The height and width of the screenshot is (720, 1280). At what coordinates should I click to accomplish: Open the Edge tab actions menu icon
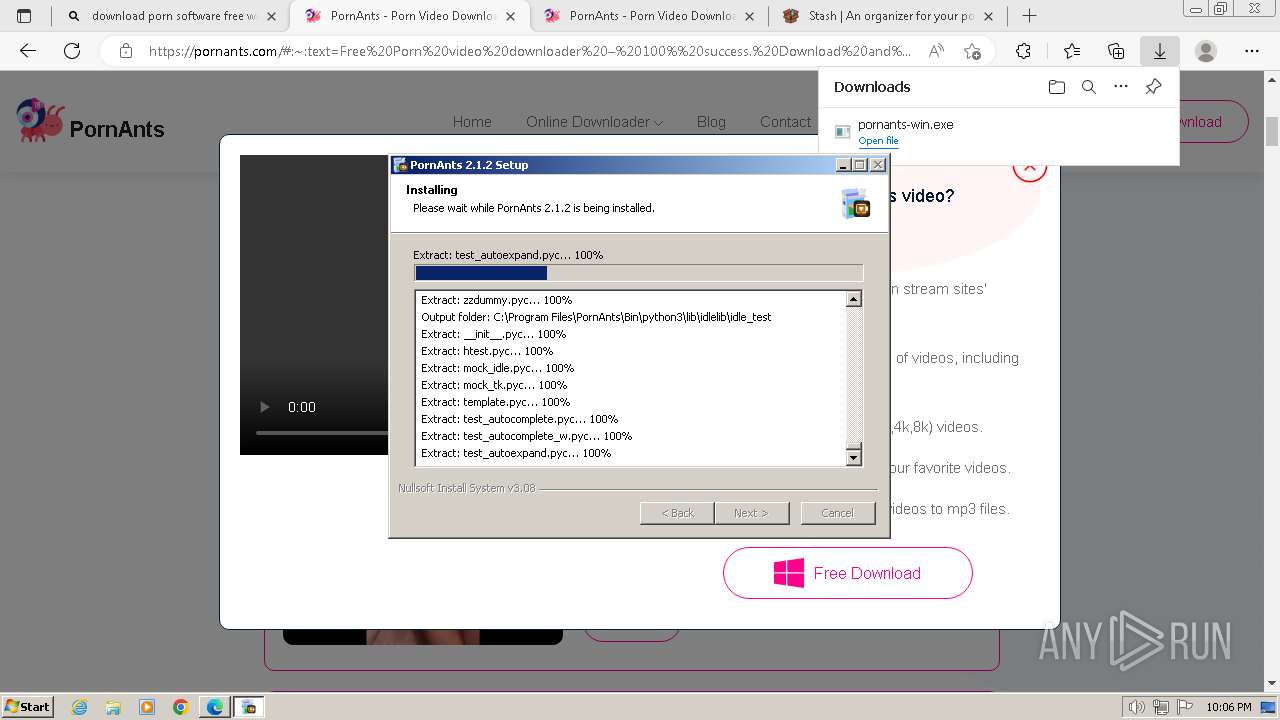pyautogui.click(x=24, y=16)
